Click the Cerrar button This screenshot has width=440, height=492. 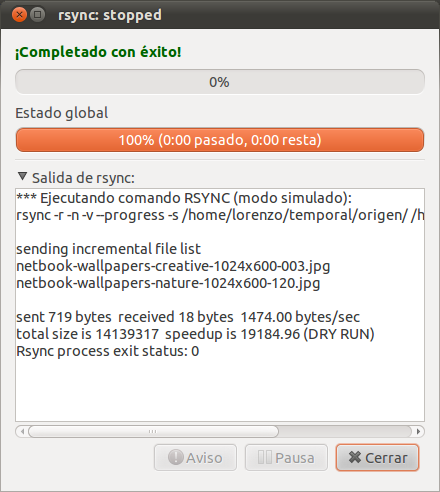click(377, 457)
